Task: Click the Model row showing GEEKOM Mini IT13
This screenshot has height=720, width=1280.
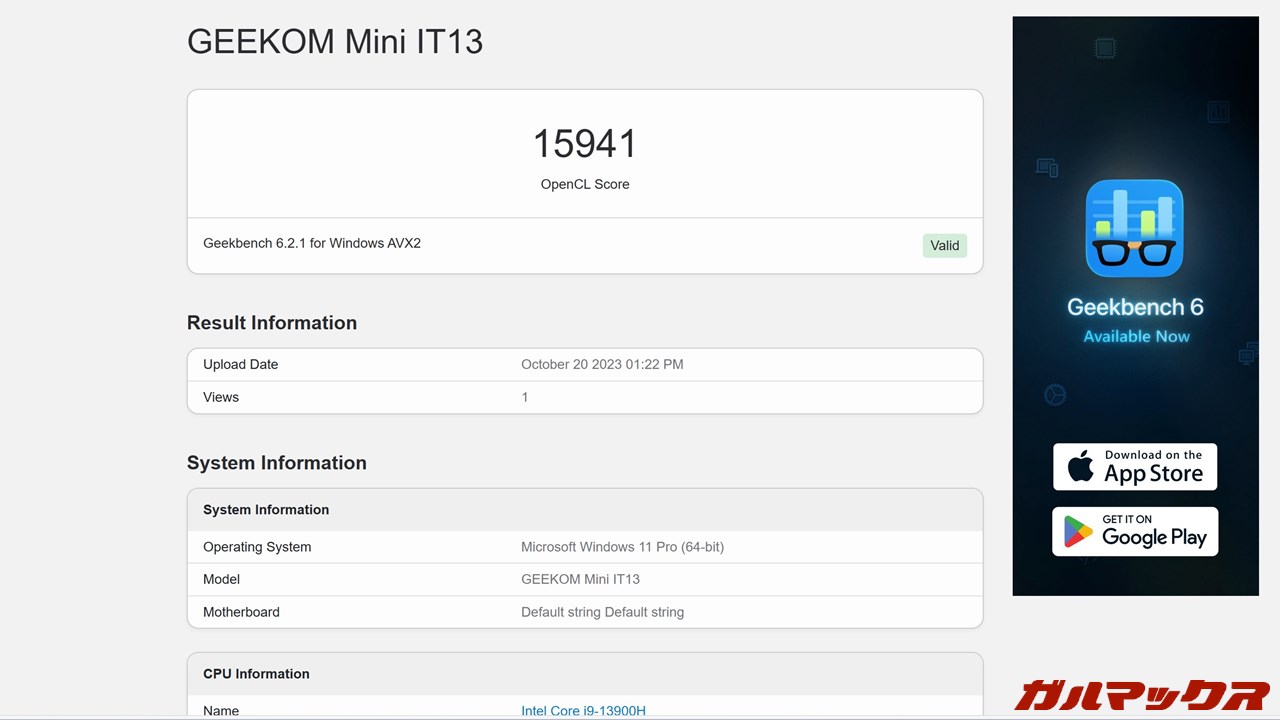Action: tap(580, 579)
